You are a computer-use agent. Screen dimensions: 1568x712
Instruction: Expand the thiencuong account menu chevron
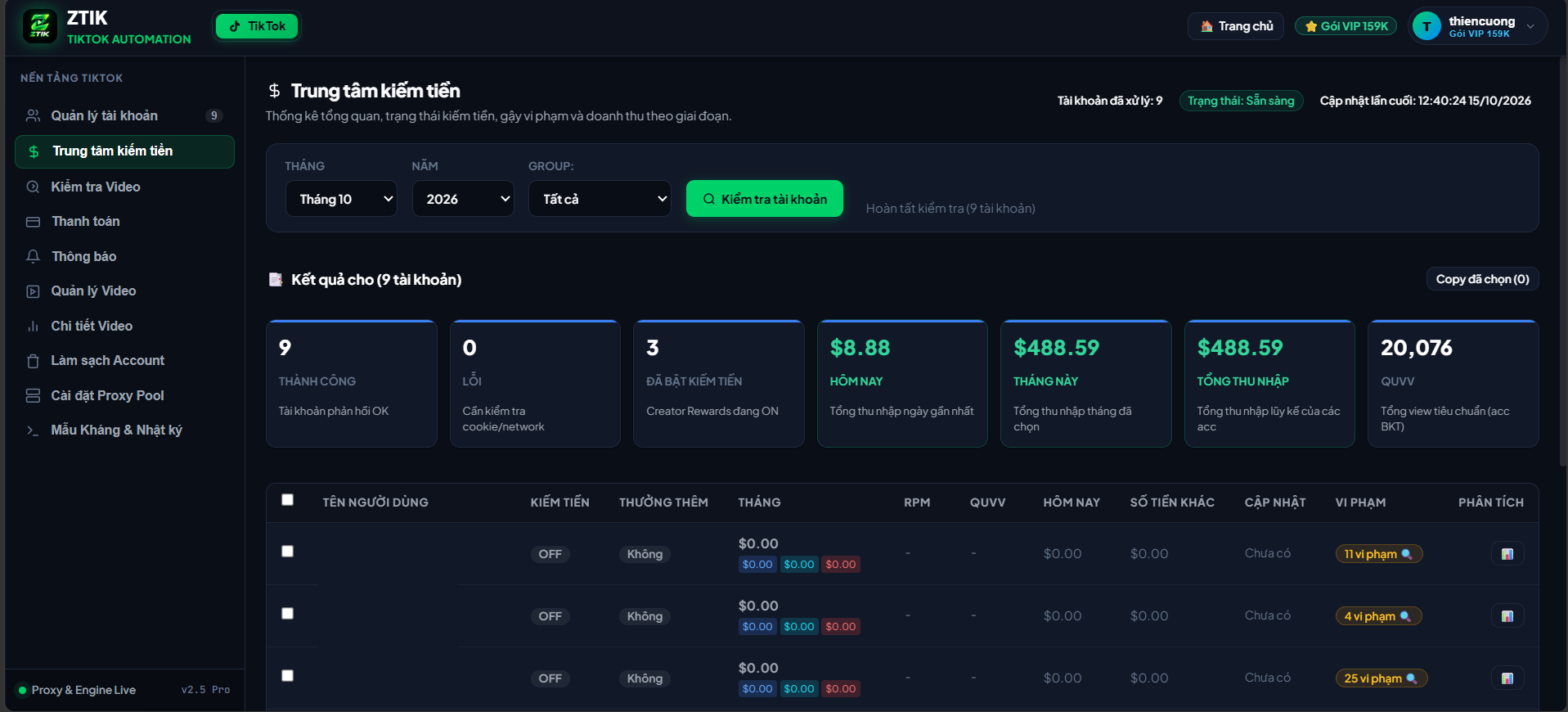[x=1530, y=26]
